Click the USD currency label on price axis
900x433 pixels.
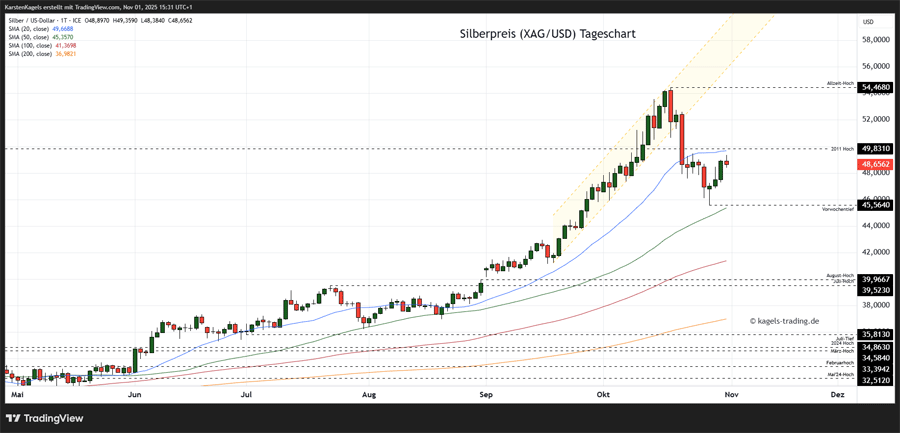coord(867,21)
